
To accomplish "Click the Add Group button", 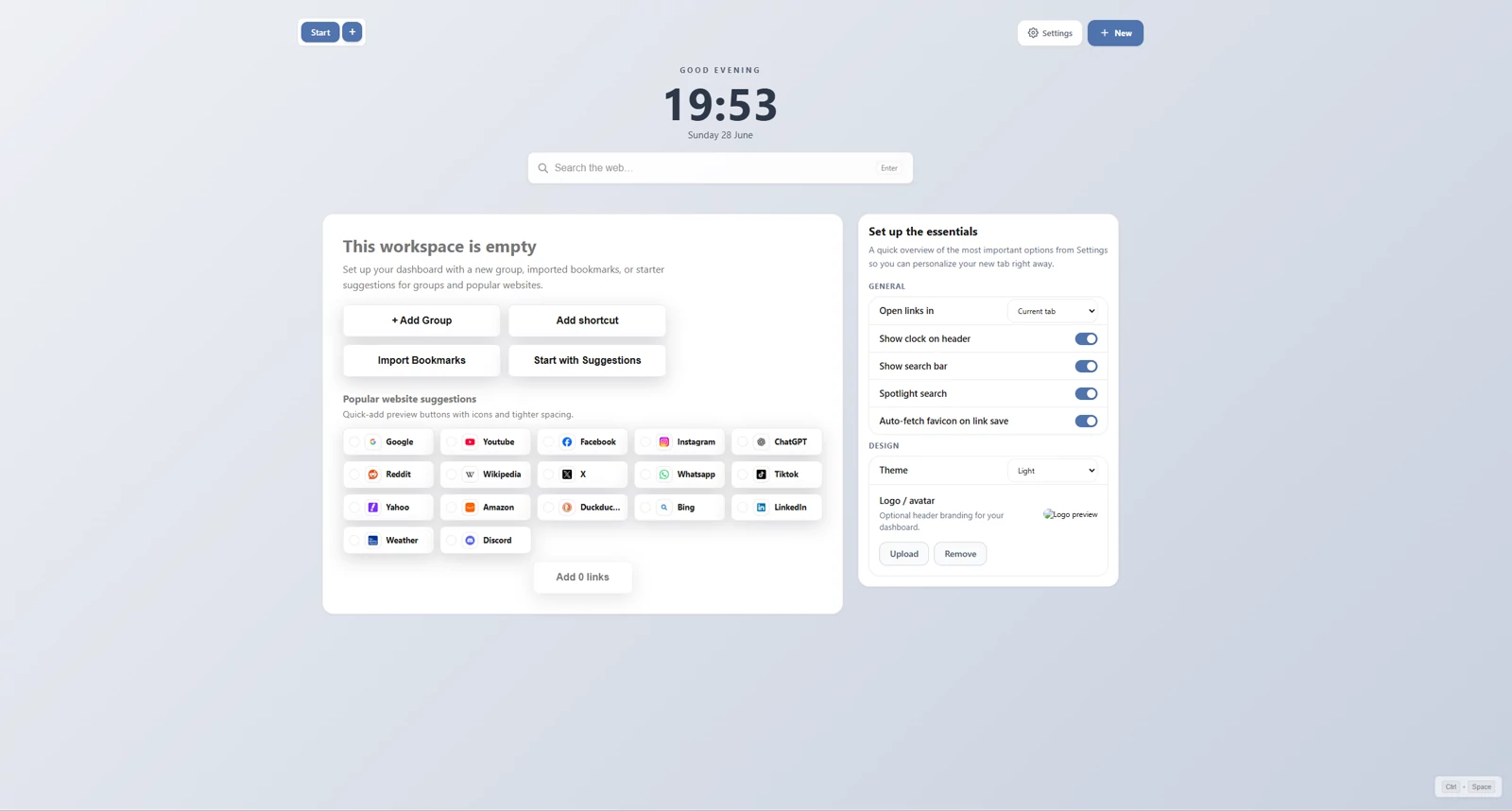I will 421,320.
